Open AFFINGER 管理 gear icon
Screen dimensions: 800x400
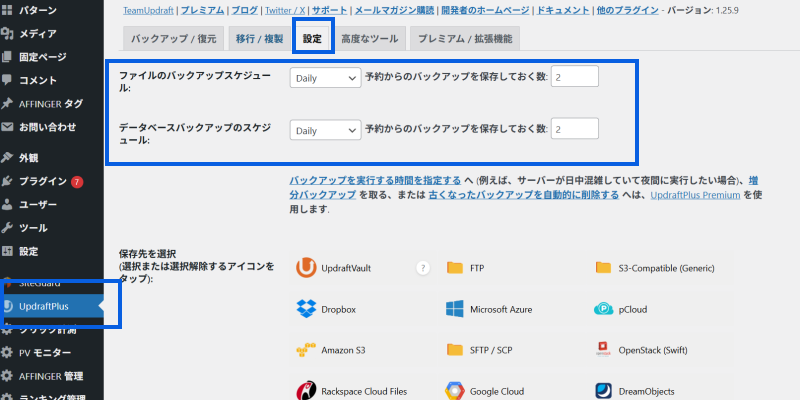point(7,376)
